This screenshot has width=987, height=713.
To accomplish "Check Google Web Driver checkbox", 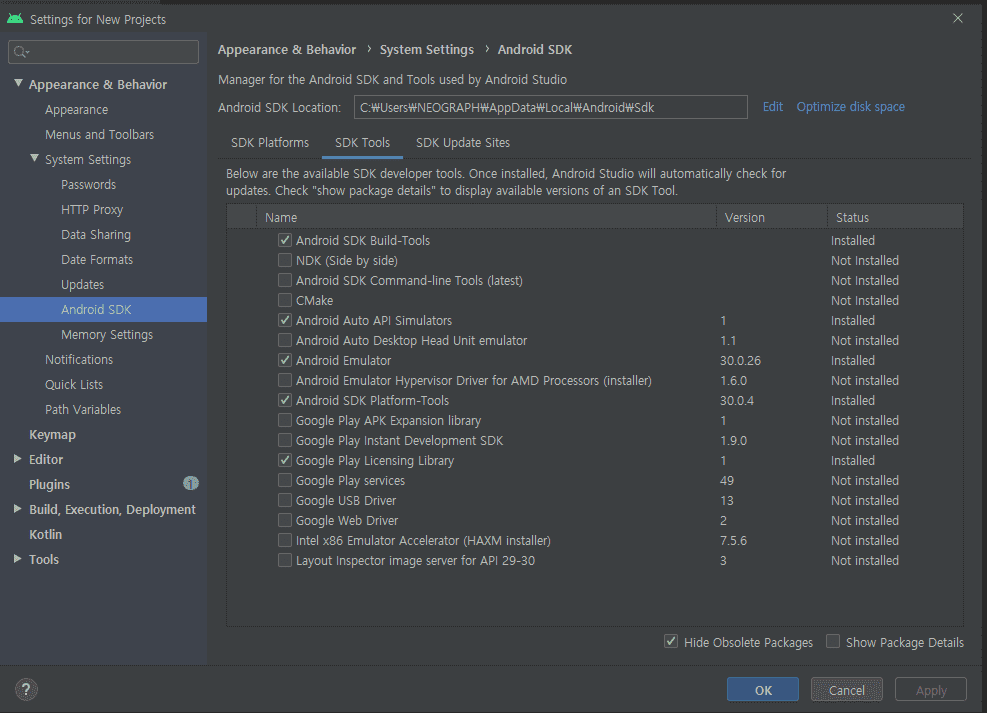I will click(285, 520).
